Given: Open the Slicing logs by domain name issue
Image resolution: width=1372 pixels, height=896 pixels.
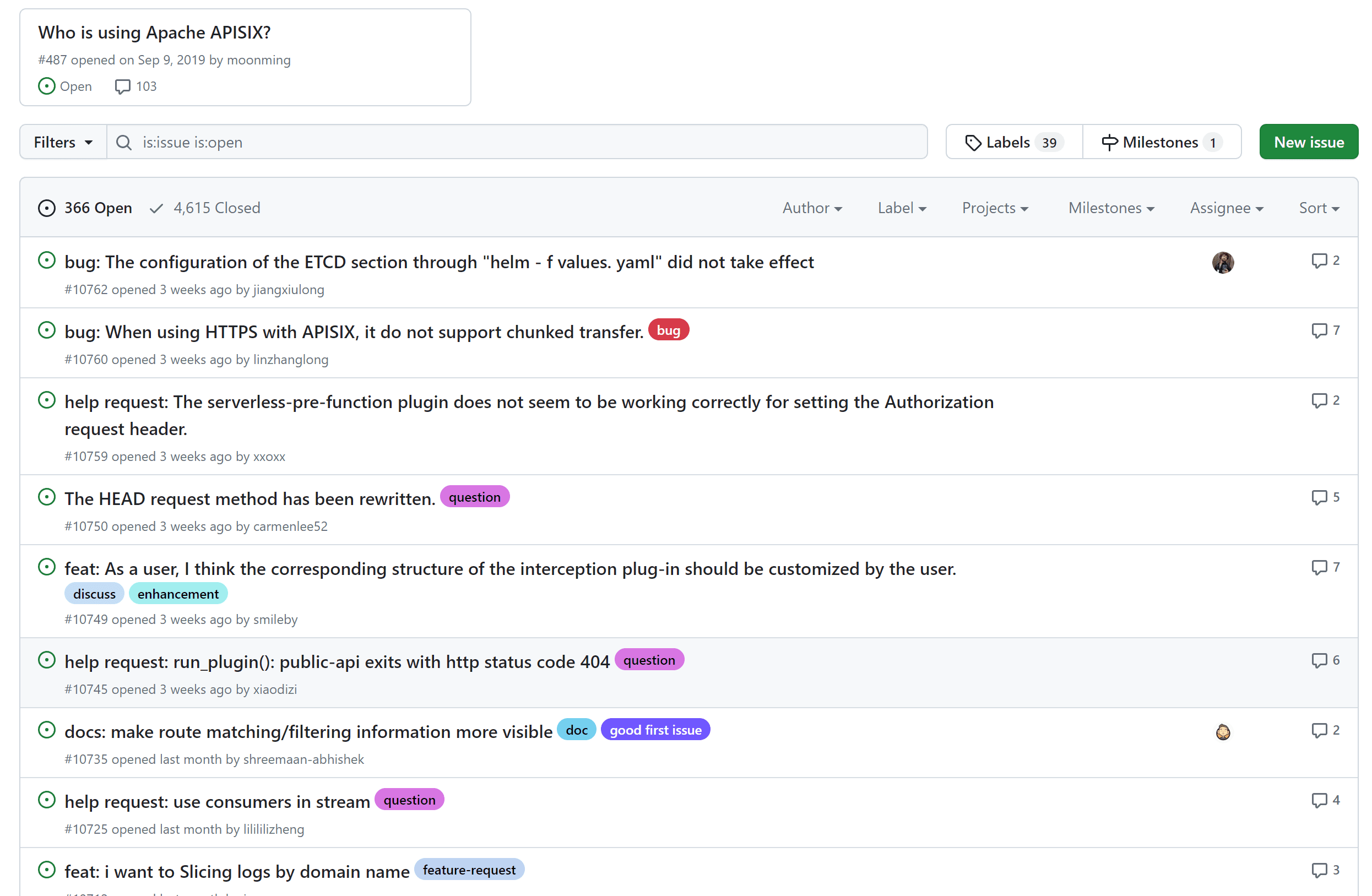Looking at the screenshot, I should 237,872.
